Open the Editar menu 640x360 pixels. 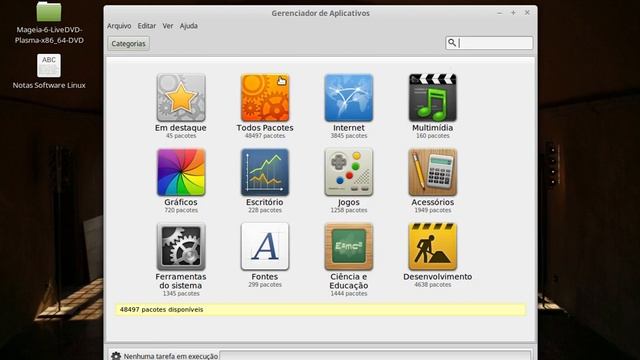point(147,26)
